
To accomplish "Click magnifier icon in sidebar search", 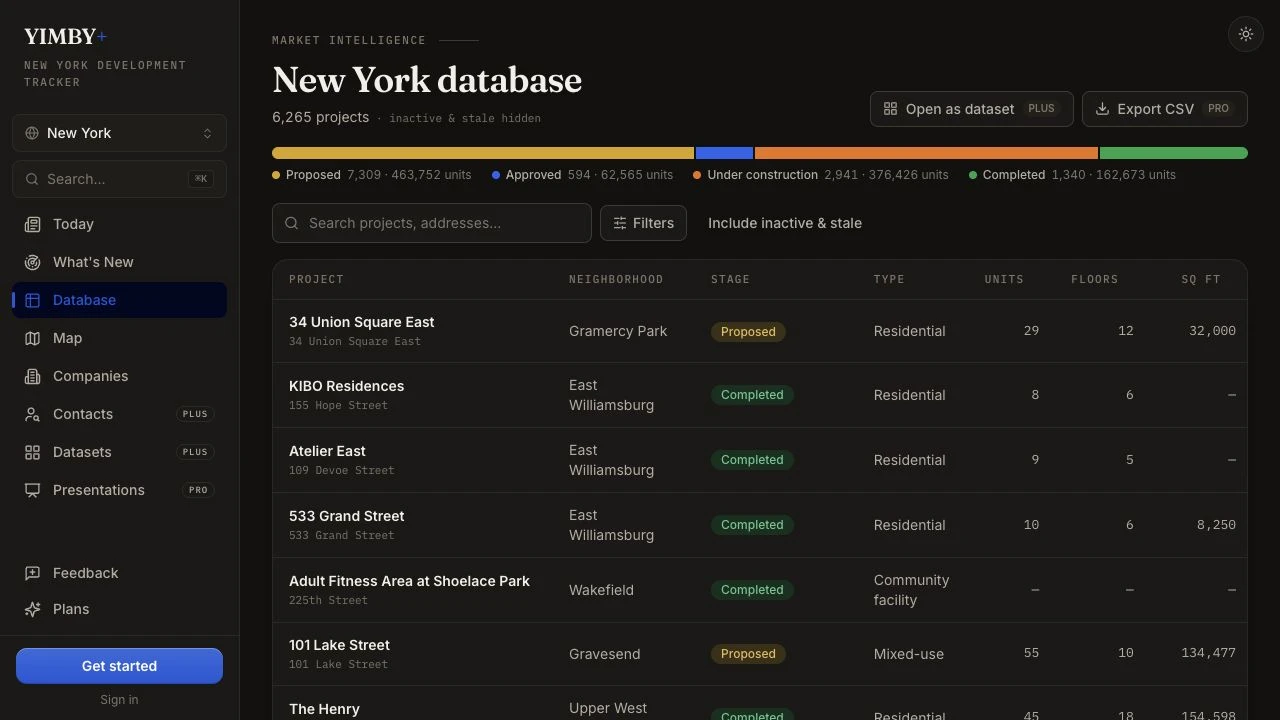I will (32, 179).
